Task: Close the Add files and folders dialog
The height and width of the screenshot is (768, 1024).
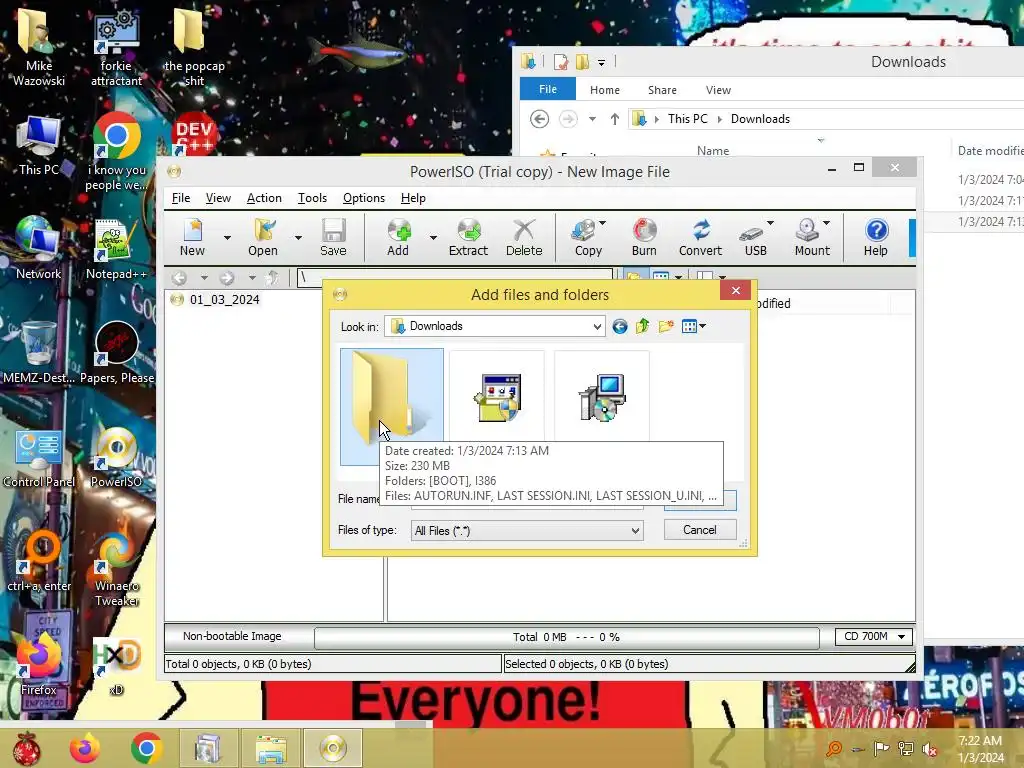Action: tap(736, 291)
